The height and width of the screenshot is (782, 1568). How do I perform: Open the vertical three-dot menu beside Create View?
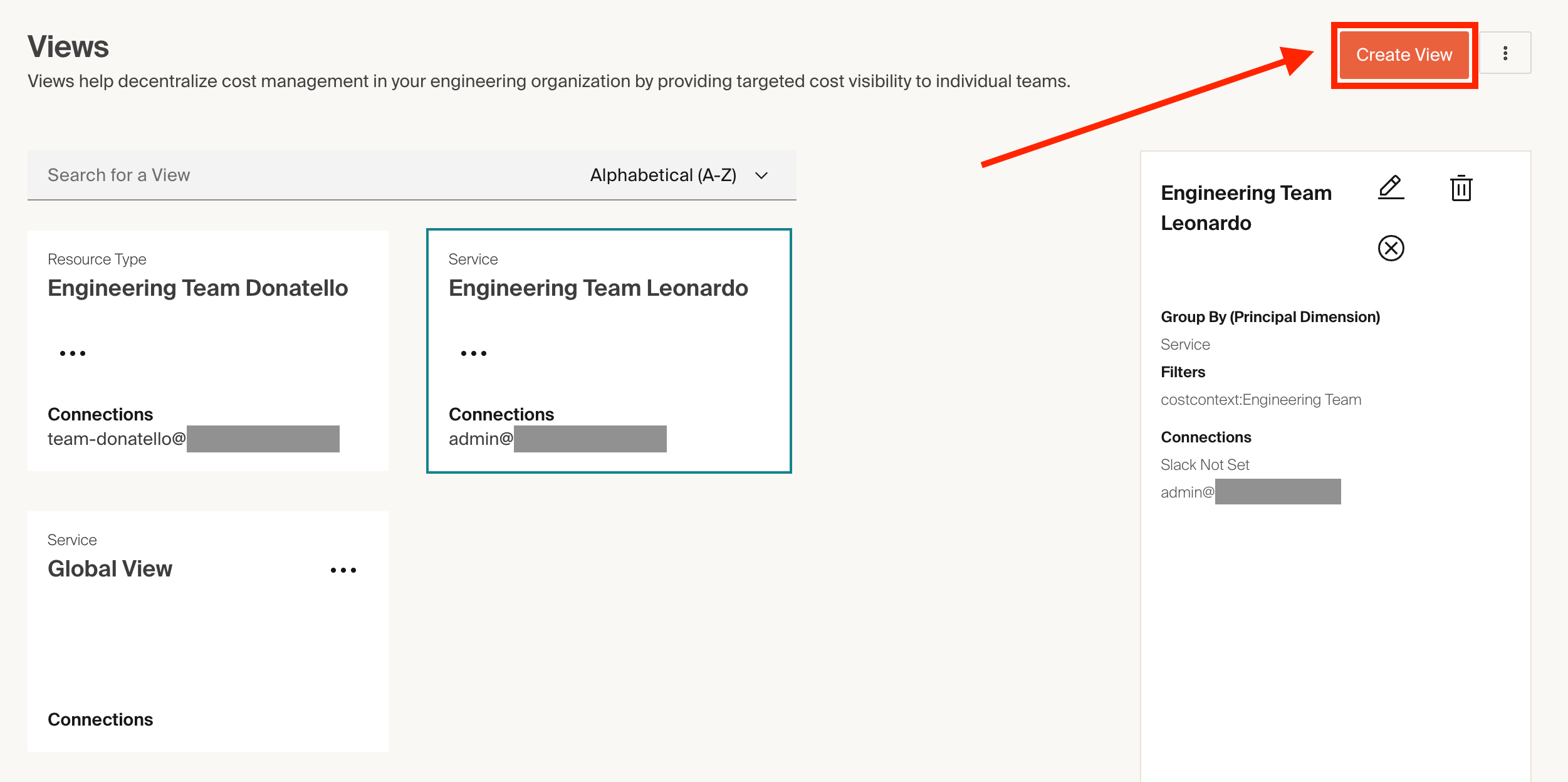(1505, 53)
